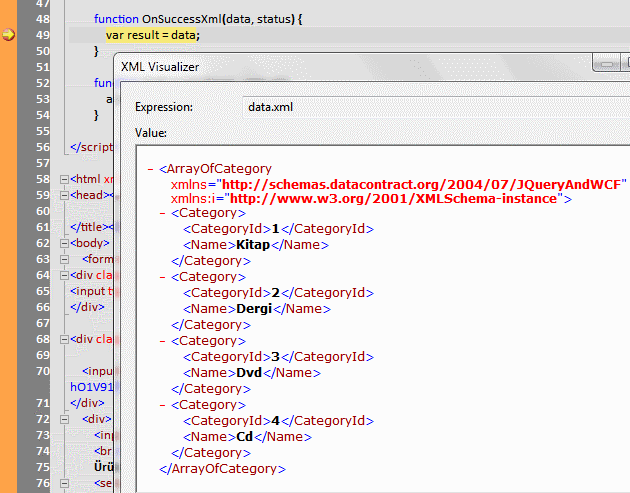Collapse the div outline at line 72

pyautogui.click(x=64, y=419)
